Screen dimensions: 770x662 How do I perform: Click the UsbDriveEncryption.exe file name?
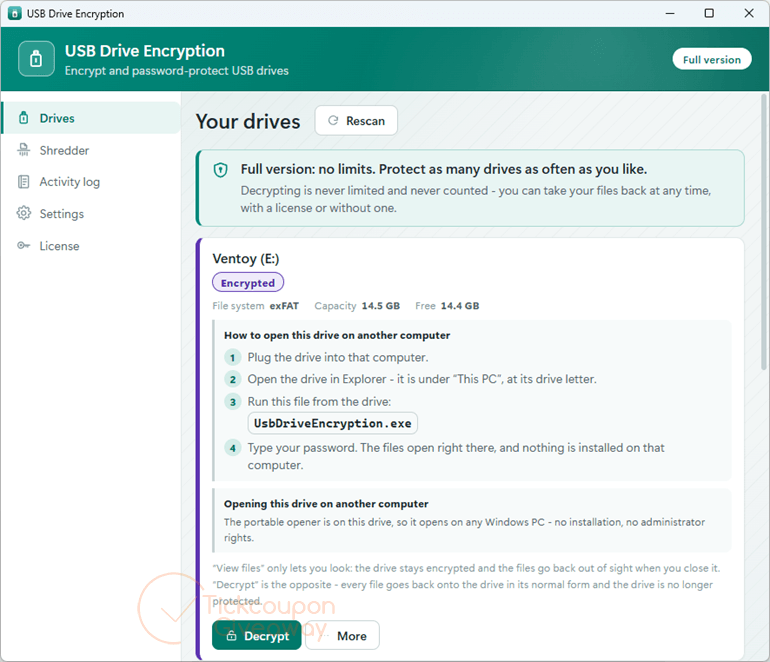point(332,423)
